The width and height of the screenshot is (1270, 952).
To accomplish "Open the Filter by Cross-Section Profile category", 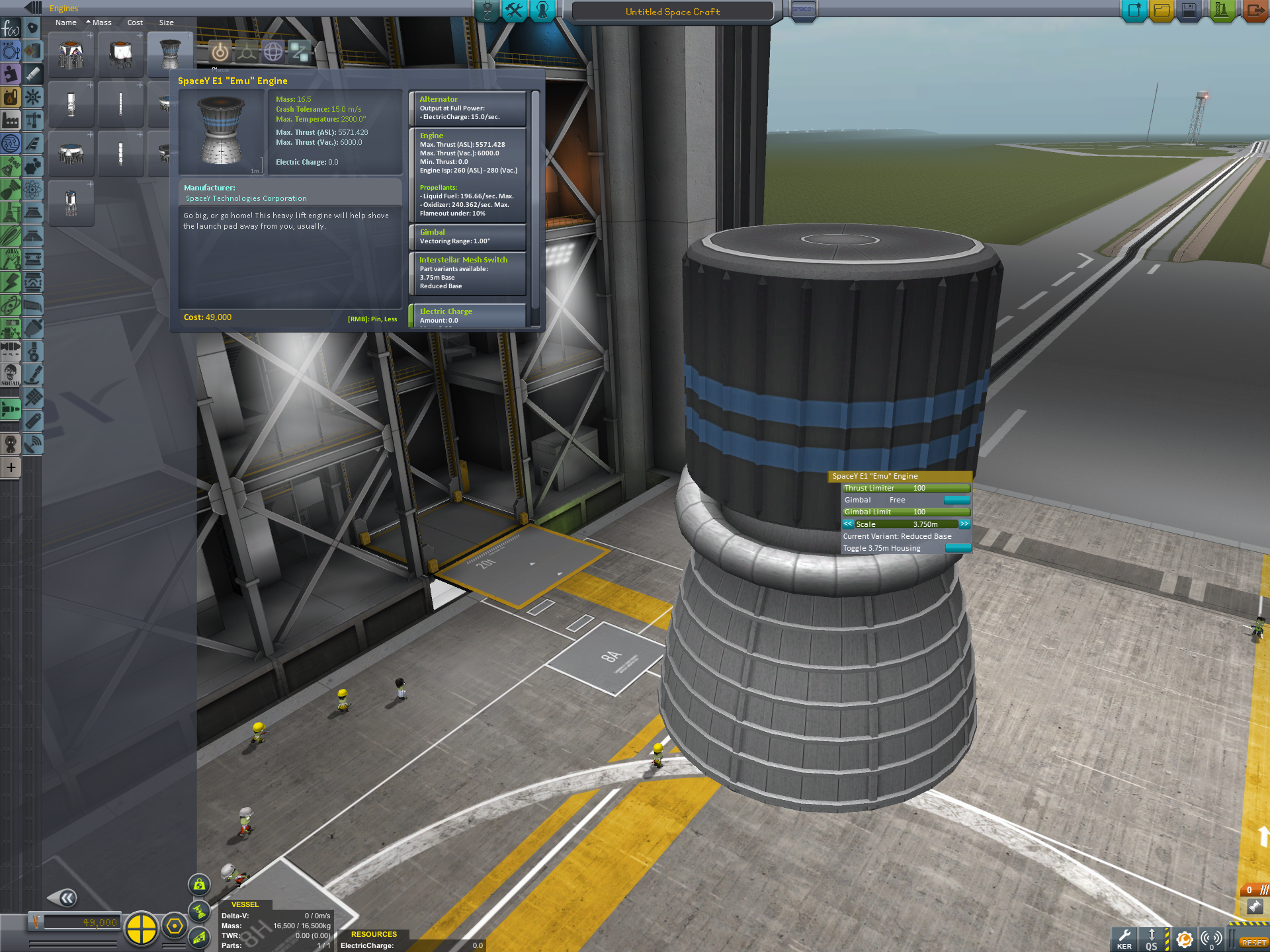I will click(x=11, y=51).
